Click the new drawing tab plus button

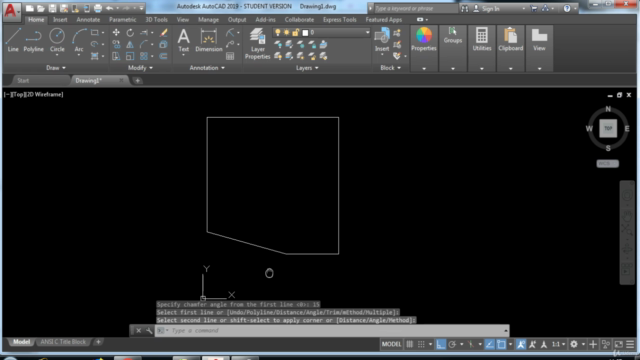(x=137, y=80)
